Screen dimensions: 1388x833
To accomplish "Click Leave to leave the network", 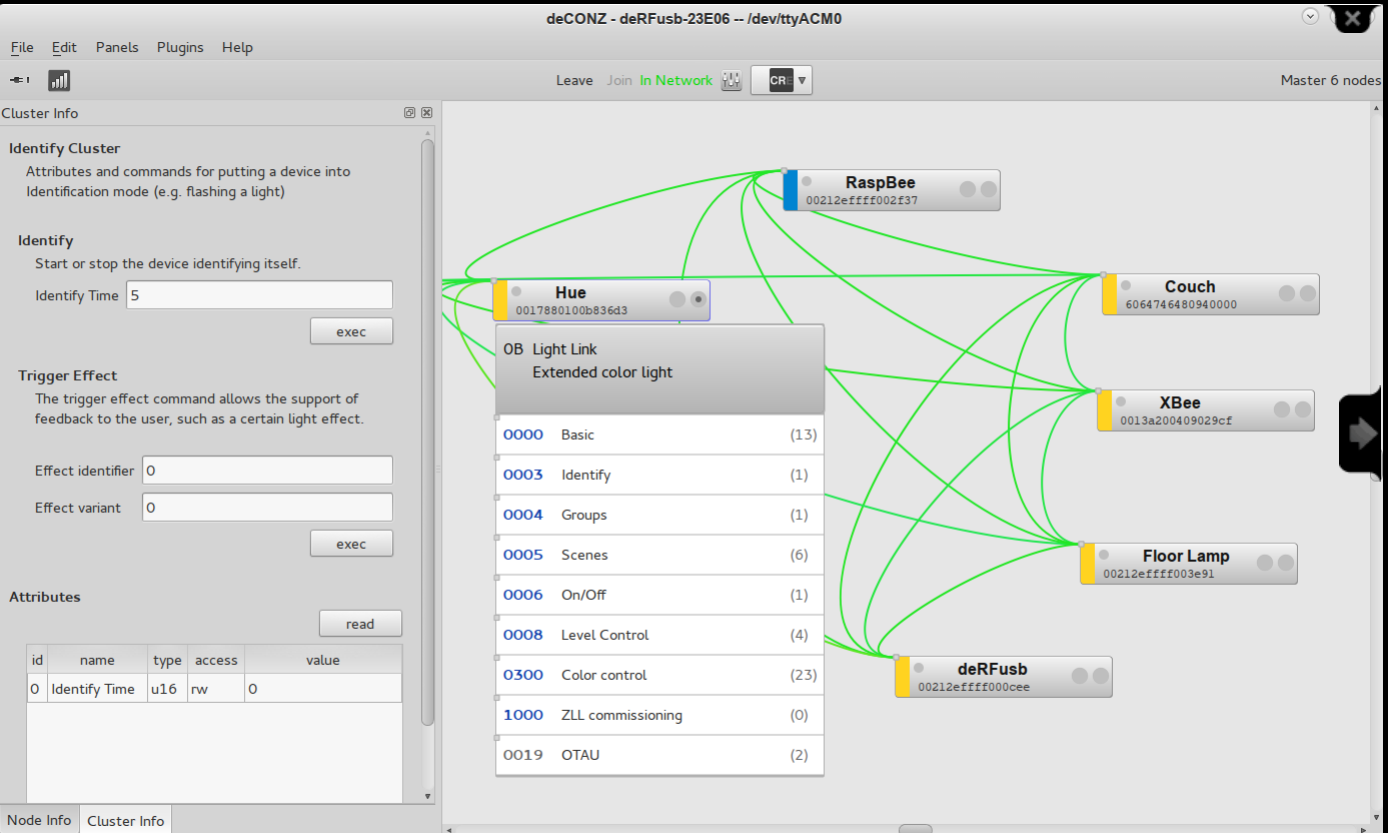I will [574, 80].
